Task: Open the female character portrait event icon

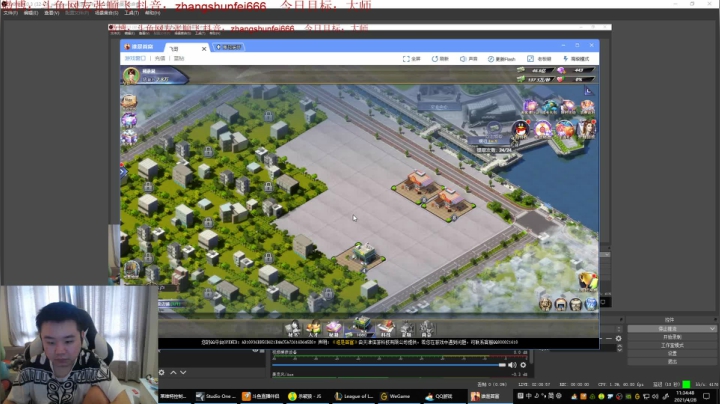Action: pyautogui.click(x=587, y=129)
